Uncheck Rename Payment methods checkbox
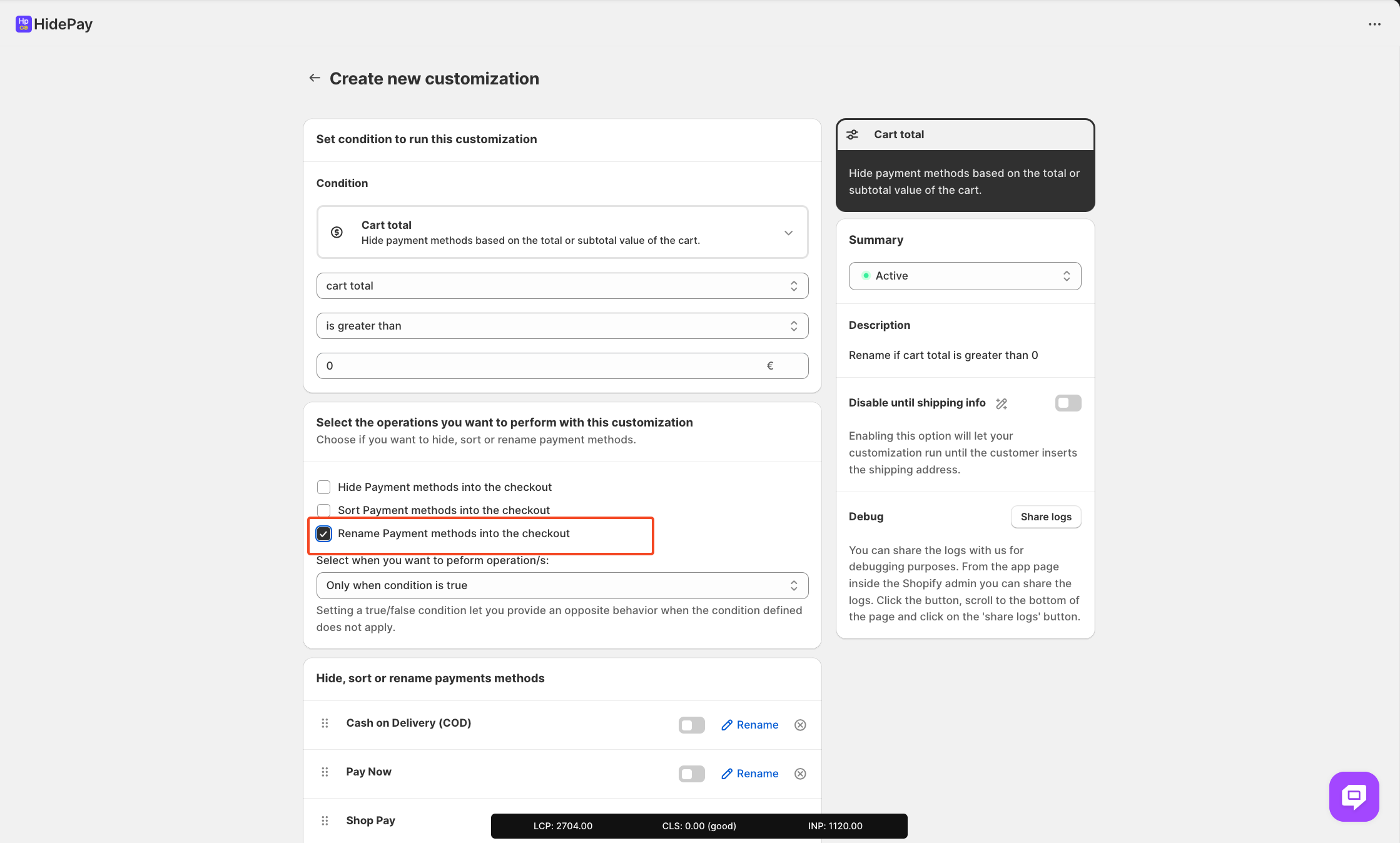The image size is (1400, 843). 323,533
